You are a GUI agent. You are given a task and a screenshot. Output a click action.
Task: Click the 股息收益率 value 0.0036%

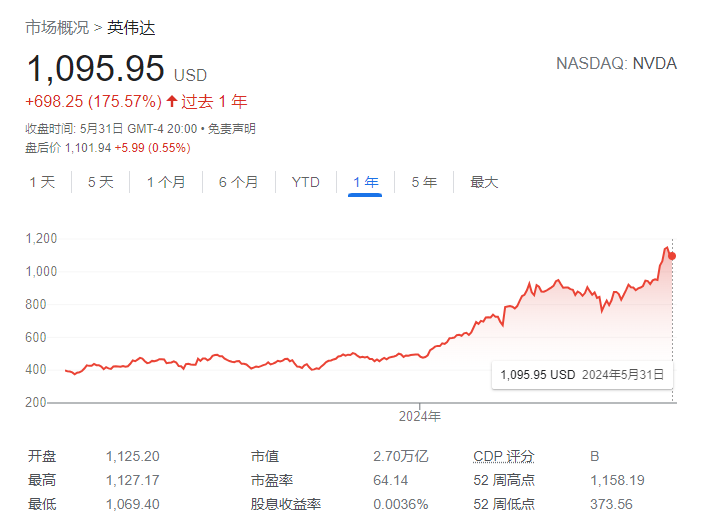pos(401,504)
